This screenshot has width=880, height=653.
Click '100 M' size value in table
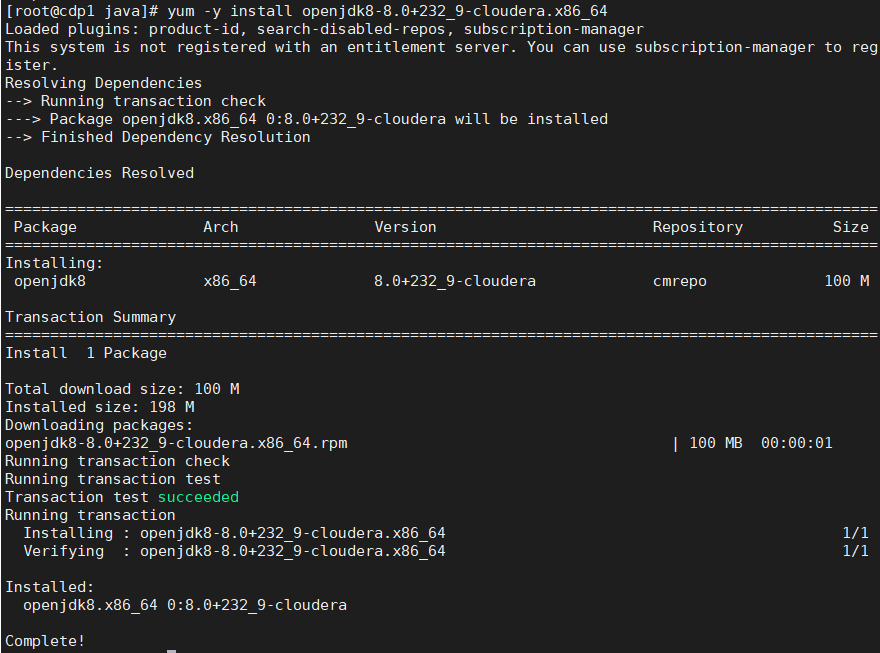point(846,280)
